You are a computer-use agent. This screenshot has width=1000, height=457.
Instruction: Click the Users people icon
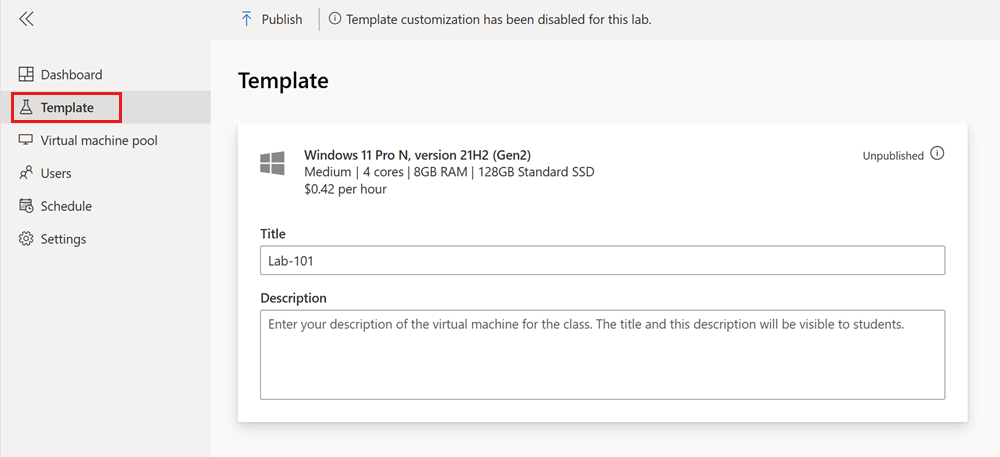coord(27,173)
